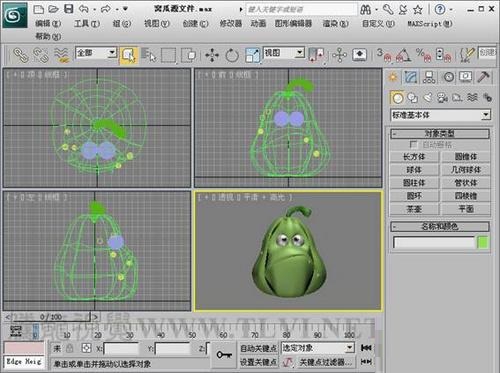Image resolution: width=500 pixels, height=373 pixels.
Task: Open the 全部 selection filter dropdown
Action: [x=112, y=52]
